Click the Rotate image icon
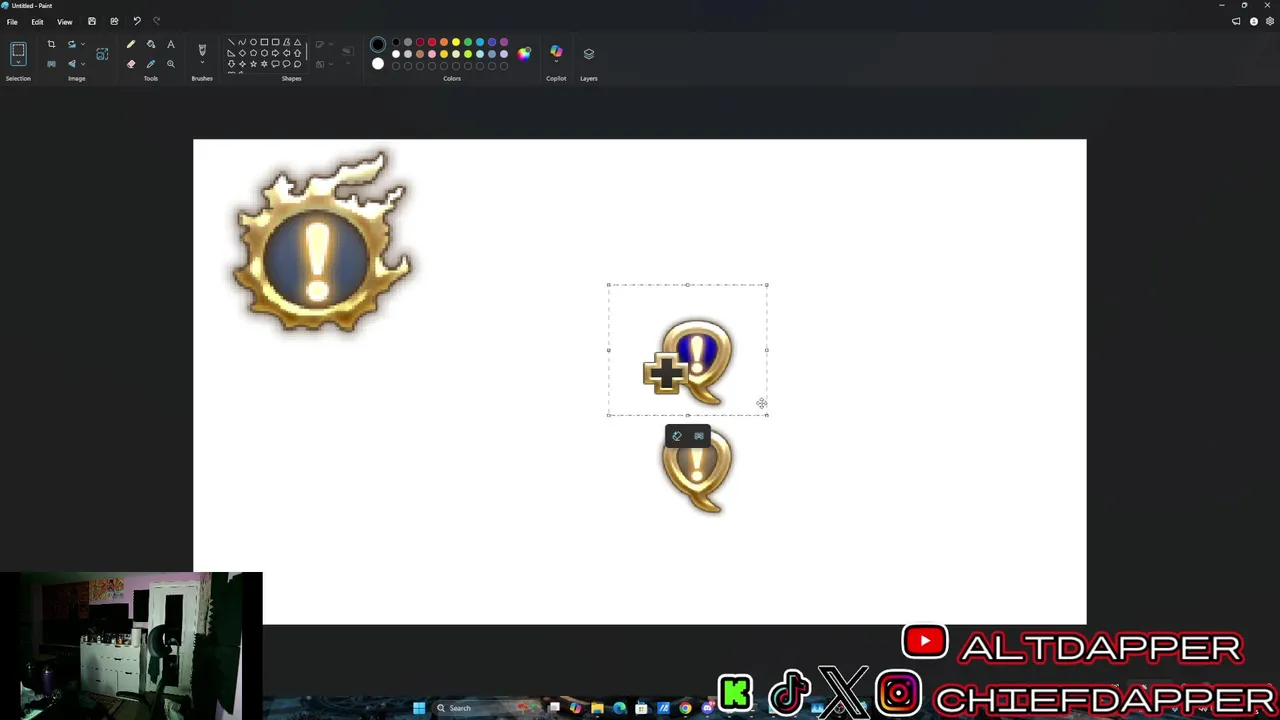1280x720 pixels. (72, 44)
